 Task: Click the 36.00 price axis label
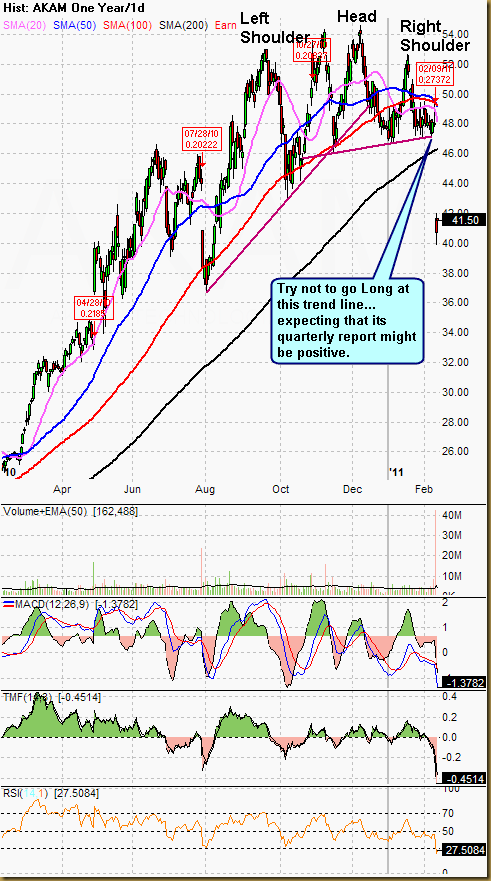click(457, 302)
